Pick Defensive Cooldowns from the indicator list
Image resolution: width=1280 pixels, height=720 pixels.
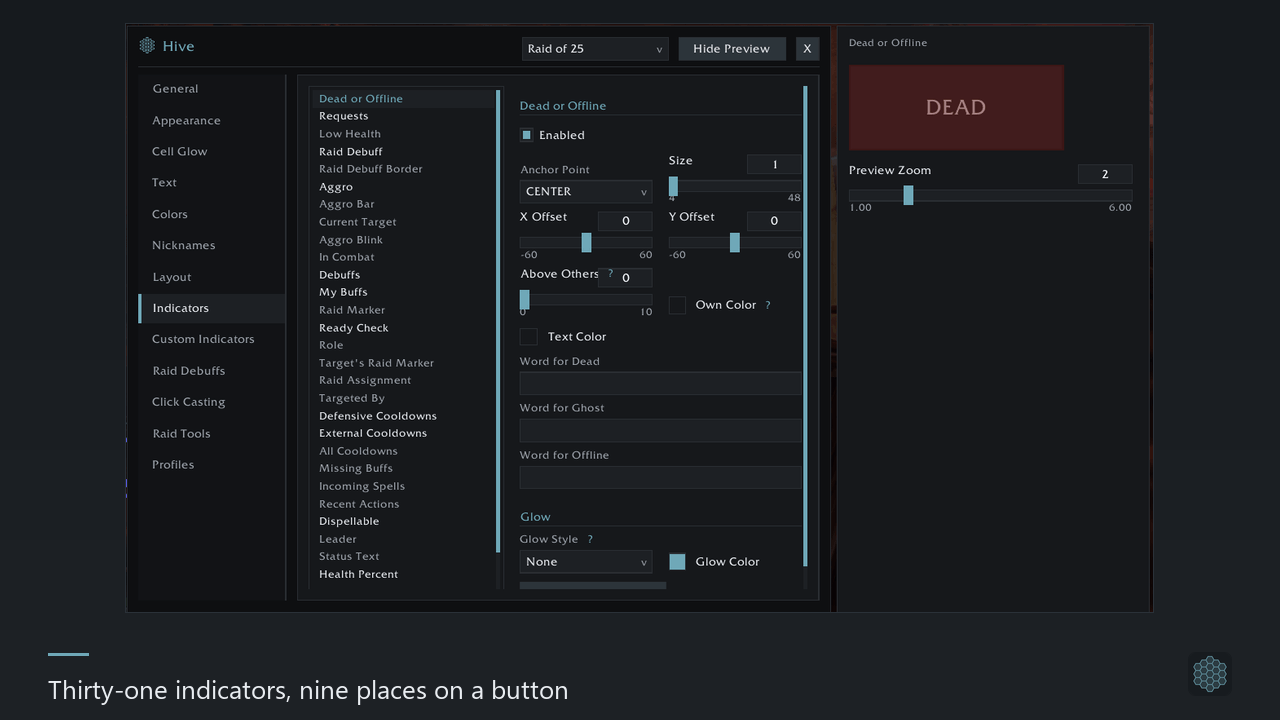402,416
